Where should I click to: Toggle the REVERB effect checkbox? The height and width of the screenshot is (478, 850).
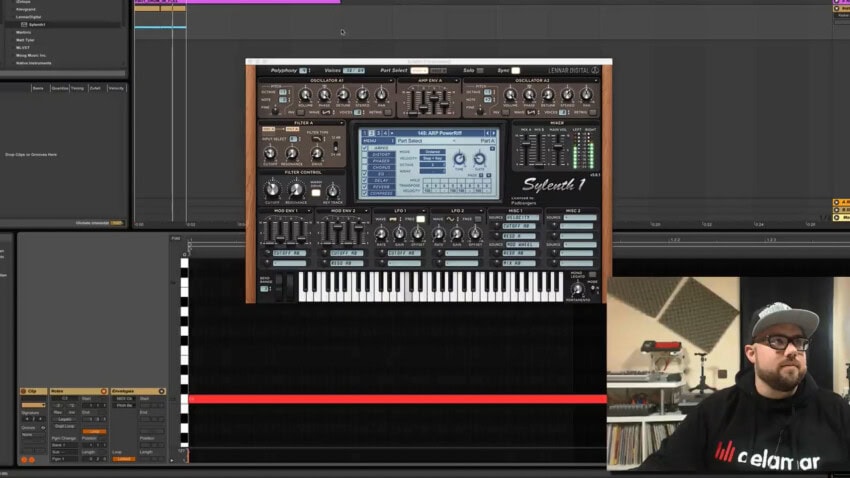[365, 187]
